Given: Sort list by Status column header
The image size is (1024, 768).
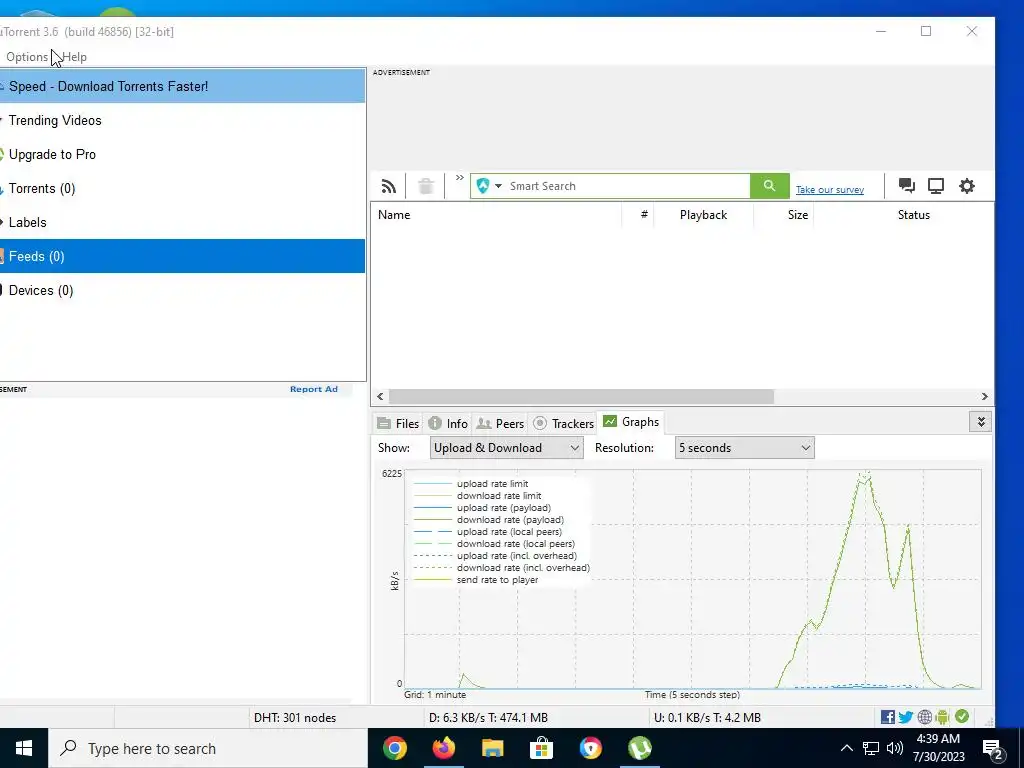Looking at the screenshot, I should click(x=913, y=215).
